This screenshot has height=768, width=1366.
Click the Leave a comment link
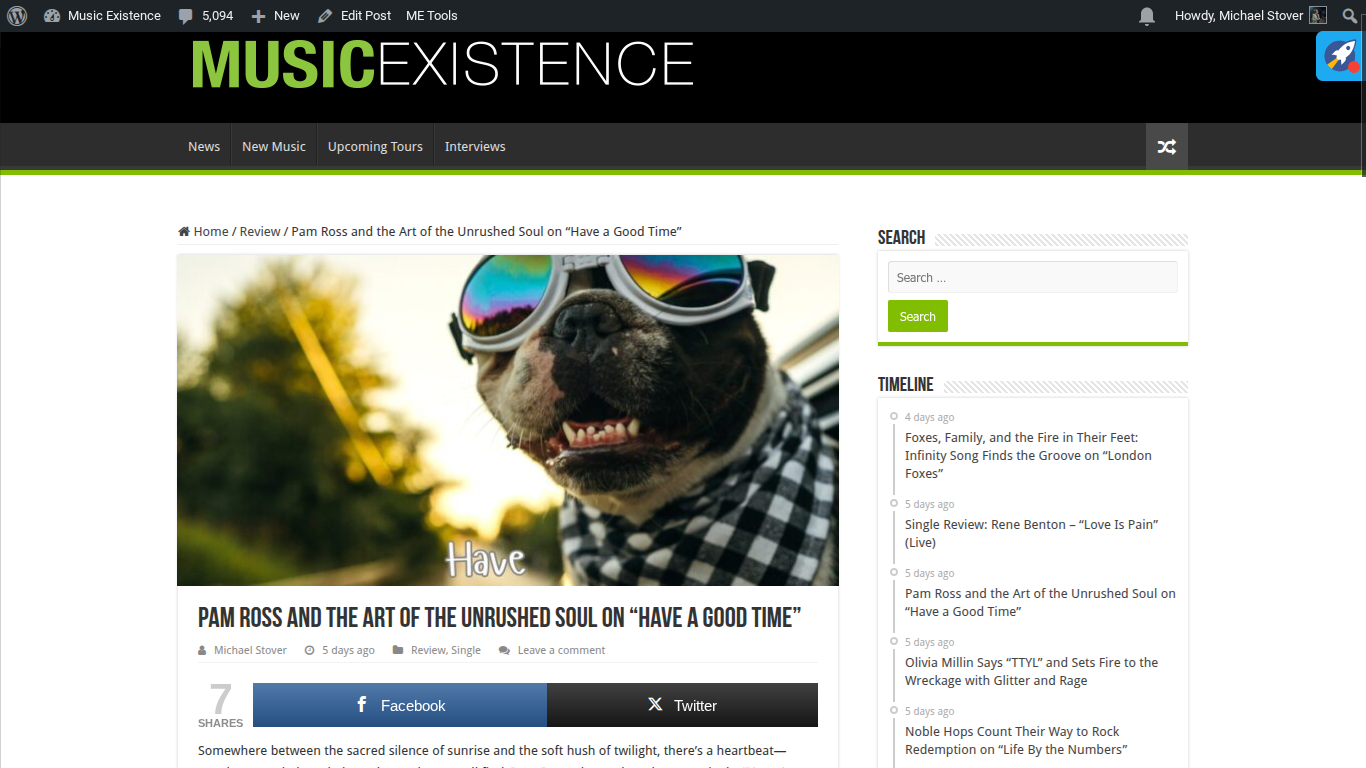561,650
